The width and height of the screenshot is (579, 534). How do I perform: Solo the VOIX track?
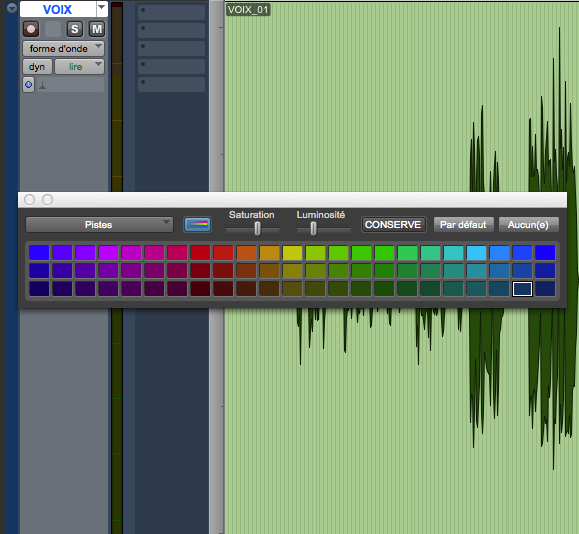75,29
